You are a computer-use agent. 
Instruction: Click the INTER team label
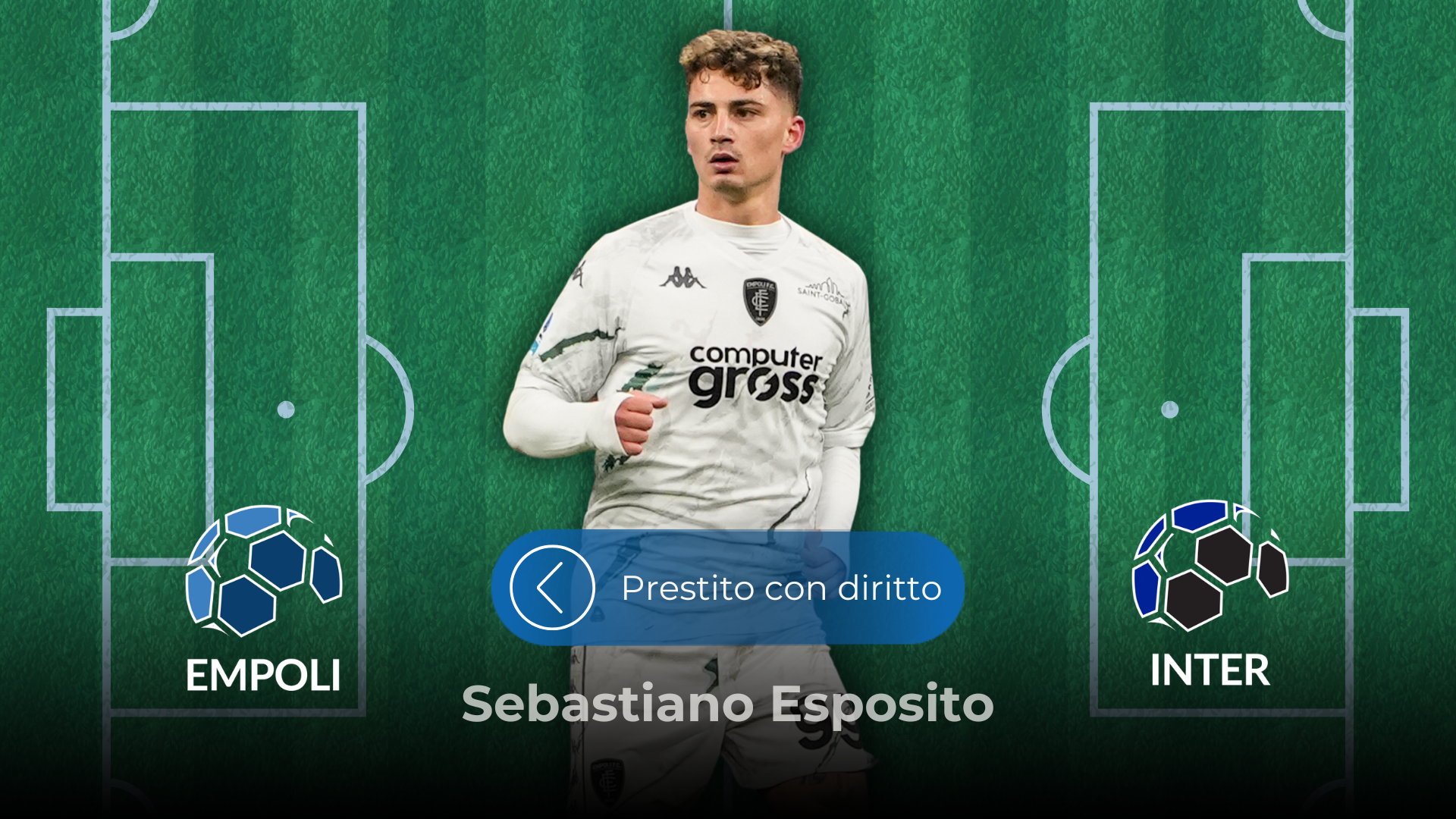point(1210,670)
